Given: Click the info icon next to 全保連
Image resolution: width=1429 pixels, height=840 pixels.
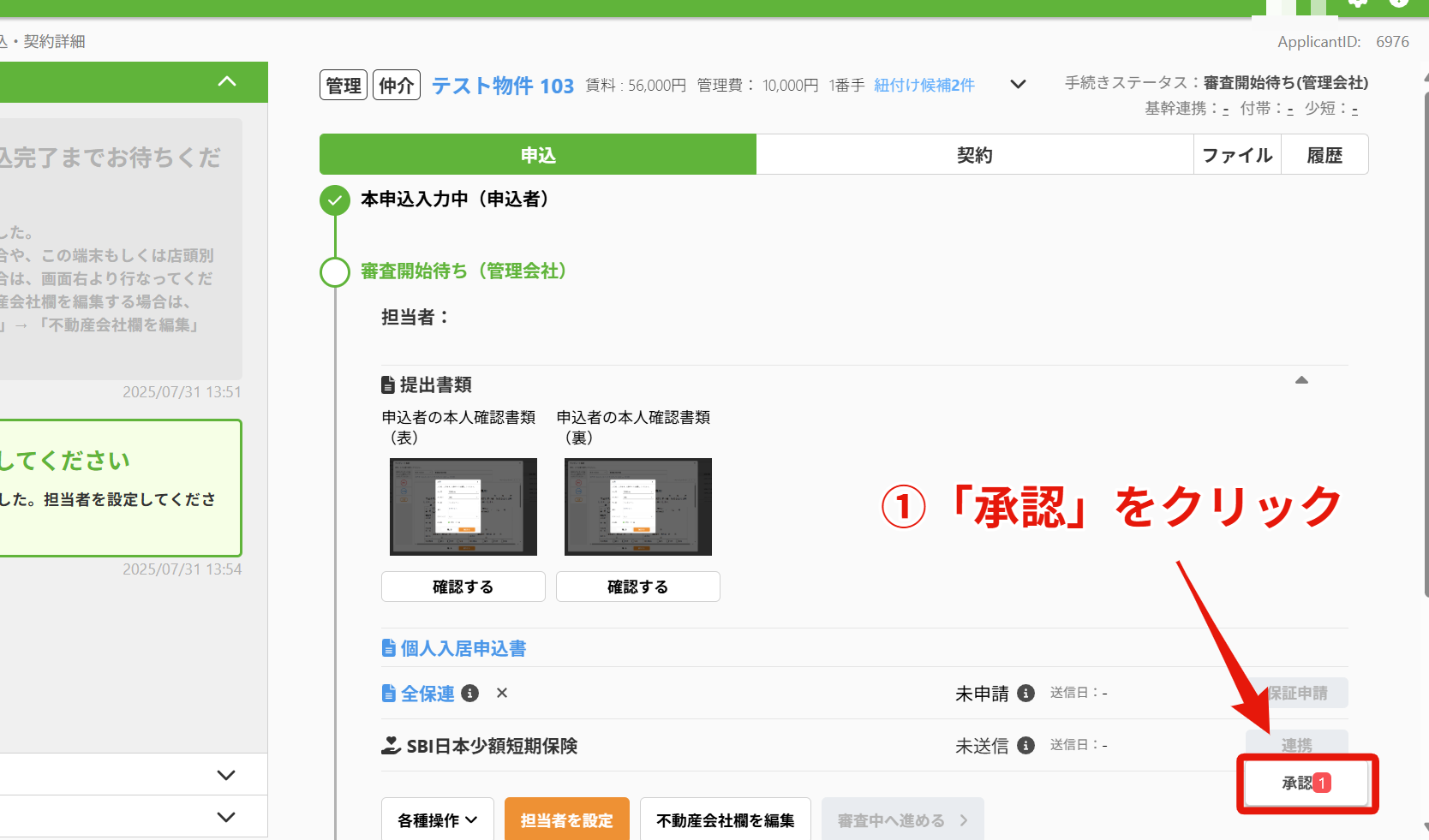Looking at the screenshot, I should (x=469, y=693).
